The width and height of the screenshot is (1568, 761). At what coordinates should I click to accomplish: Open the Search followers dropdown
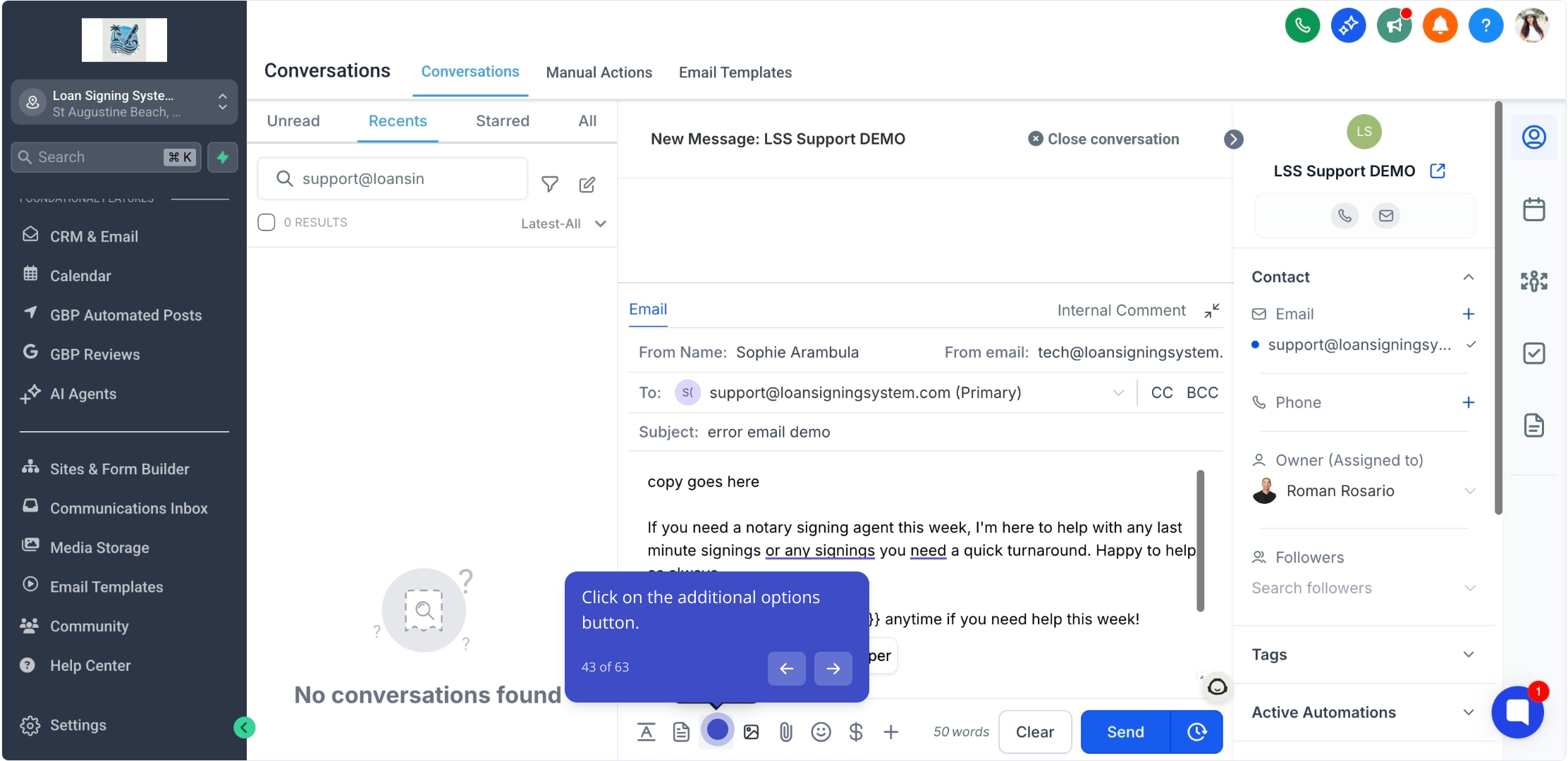(x=1364, y=588)
